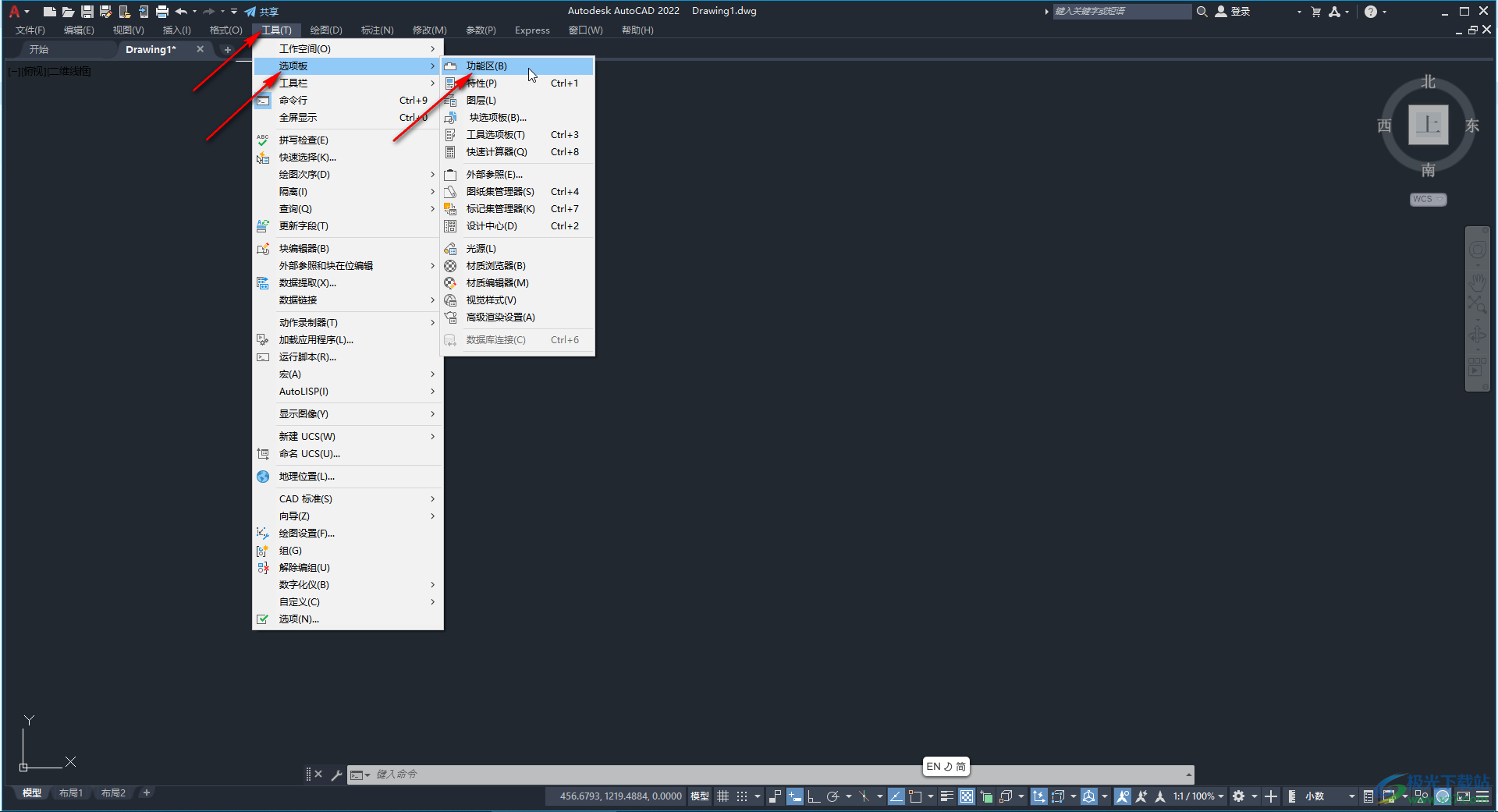Click the search magnifier icon
Screen dimensions: 1498x812
[x=1202, y=12]
